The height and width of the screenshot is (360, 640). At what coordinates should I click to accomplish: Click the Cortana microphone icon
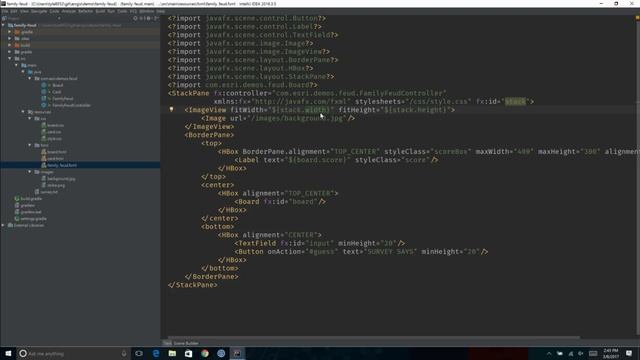(x=124, y=353)
